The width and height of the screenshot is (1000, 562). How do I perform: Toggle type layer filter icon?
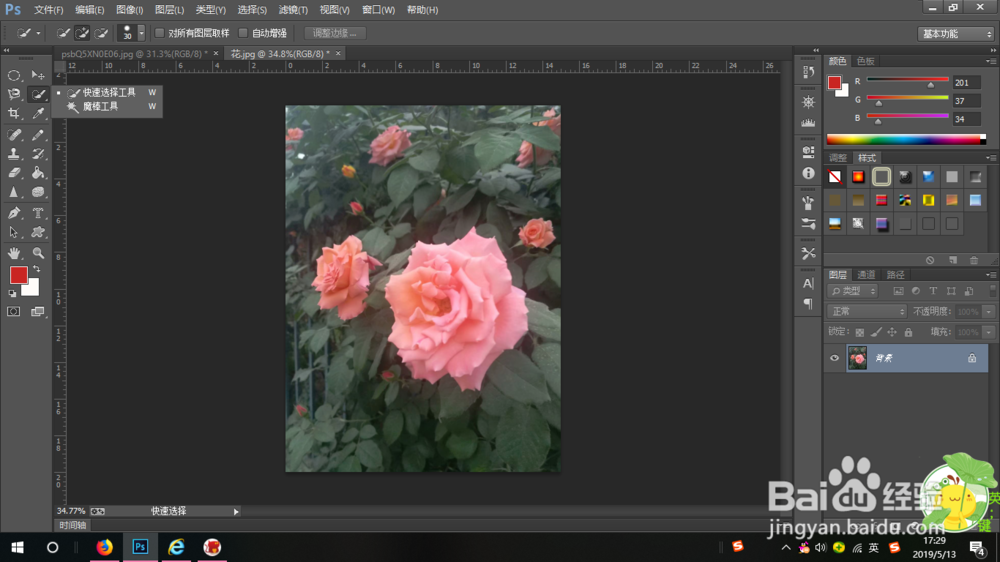[x=934, y=291]
